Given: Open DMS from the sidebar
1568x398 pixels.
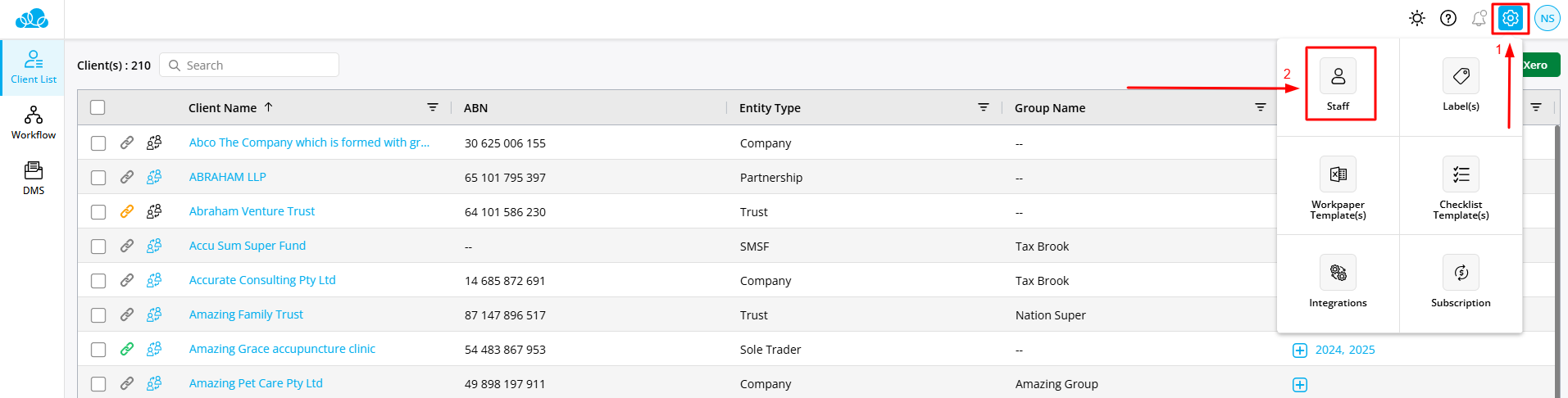Looking at the screenshot, I should [x=34, y=178].
